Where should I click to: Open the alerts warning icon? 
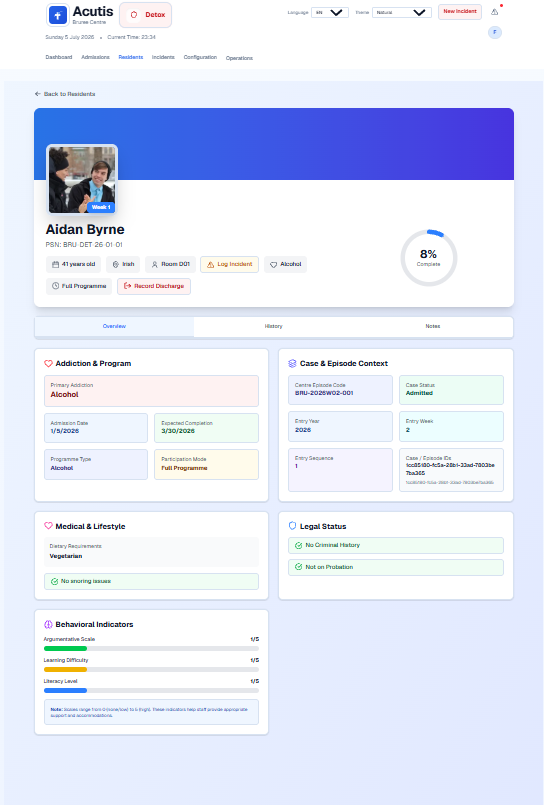click(495, 12)
